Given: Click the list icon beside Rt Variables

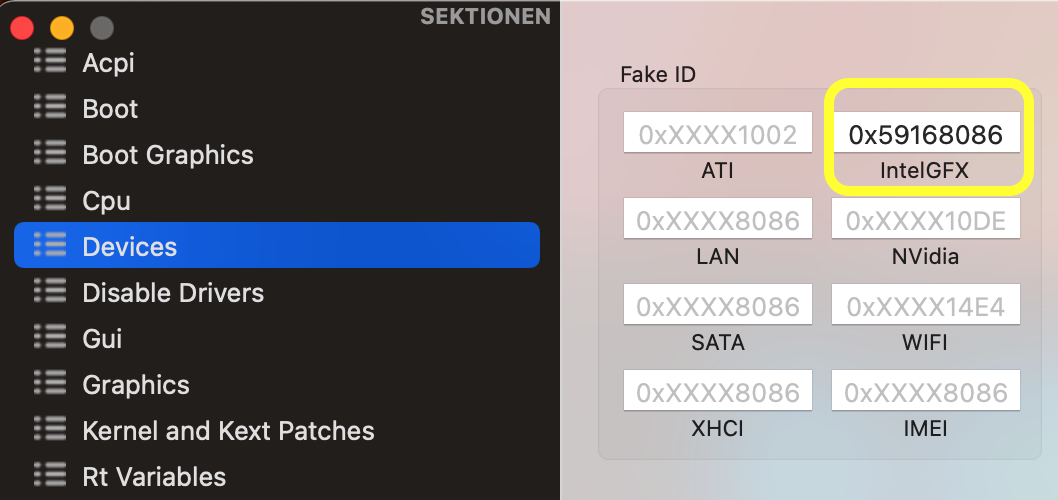Looking at the screenshot, I should coord(49,475).
